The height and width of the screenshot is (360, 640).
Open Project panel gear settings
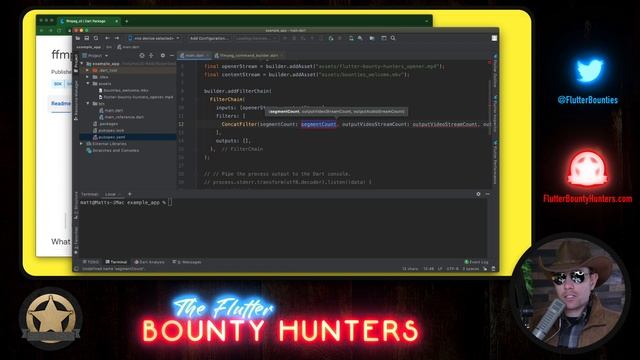[x=162, y=56]
